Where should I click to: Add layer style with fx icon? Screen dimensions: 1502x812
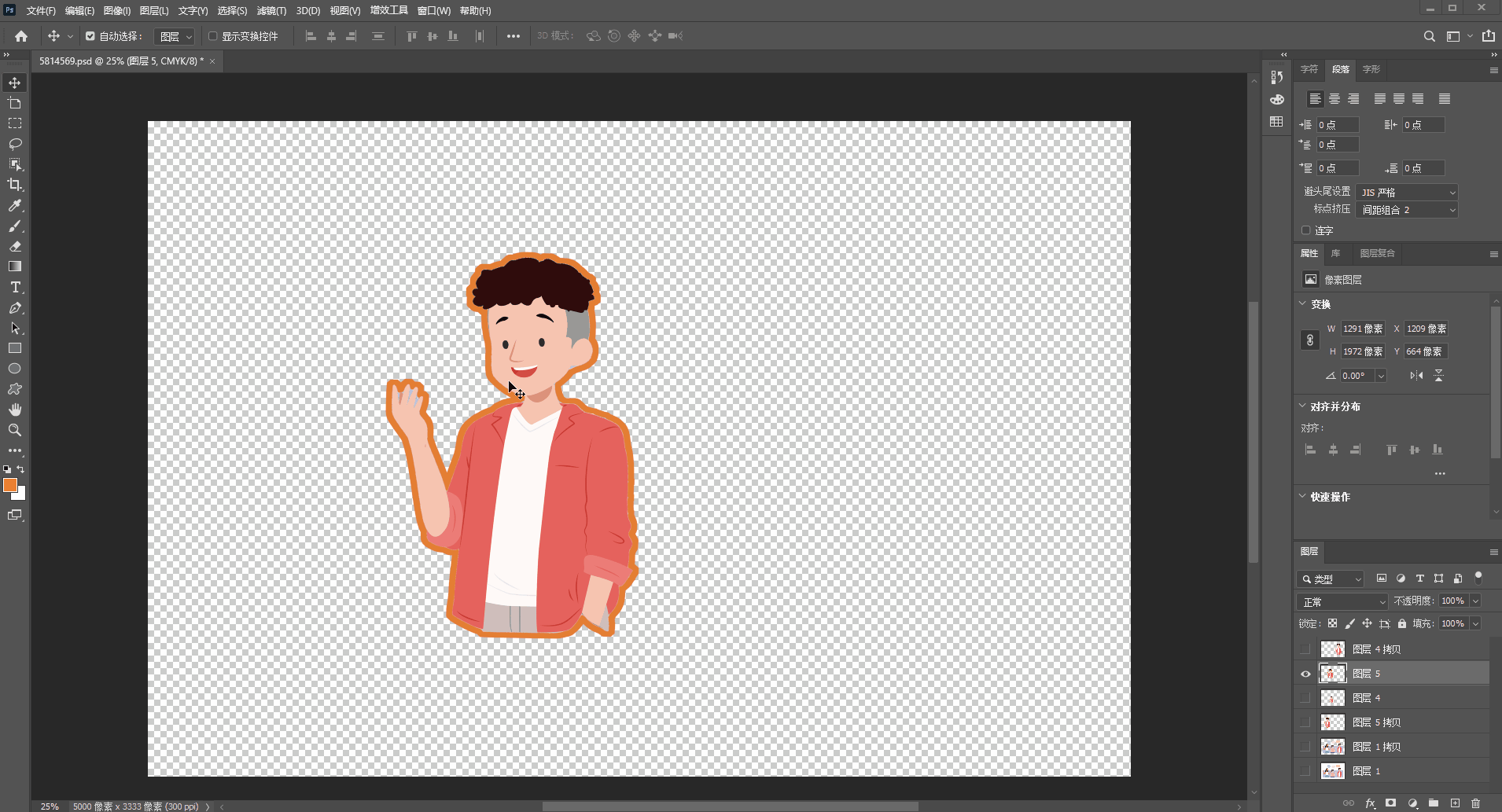click(x=1371, y=803)
